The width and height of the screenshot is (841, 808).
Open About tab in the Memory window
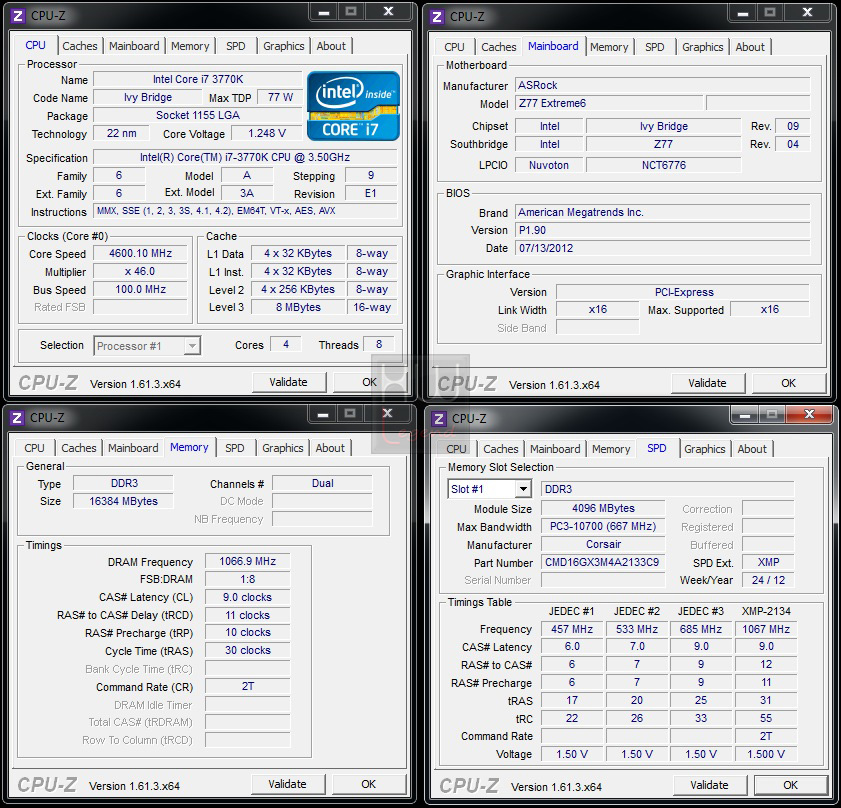[330, 448]
